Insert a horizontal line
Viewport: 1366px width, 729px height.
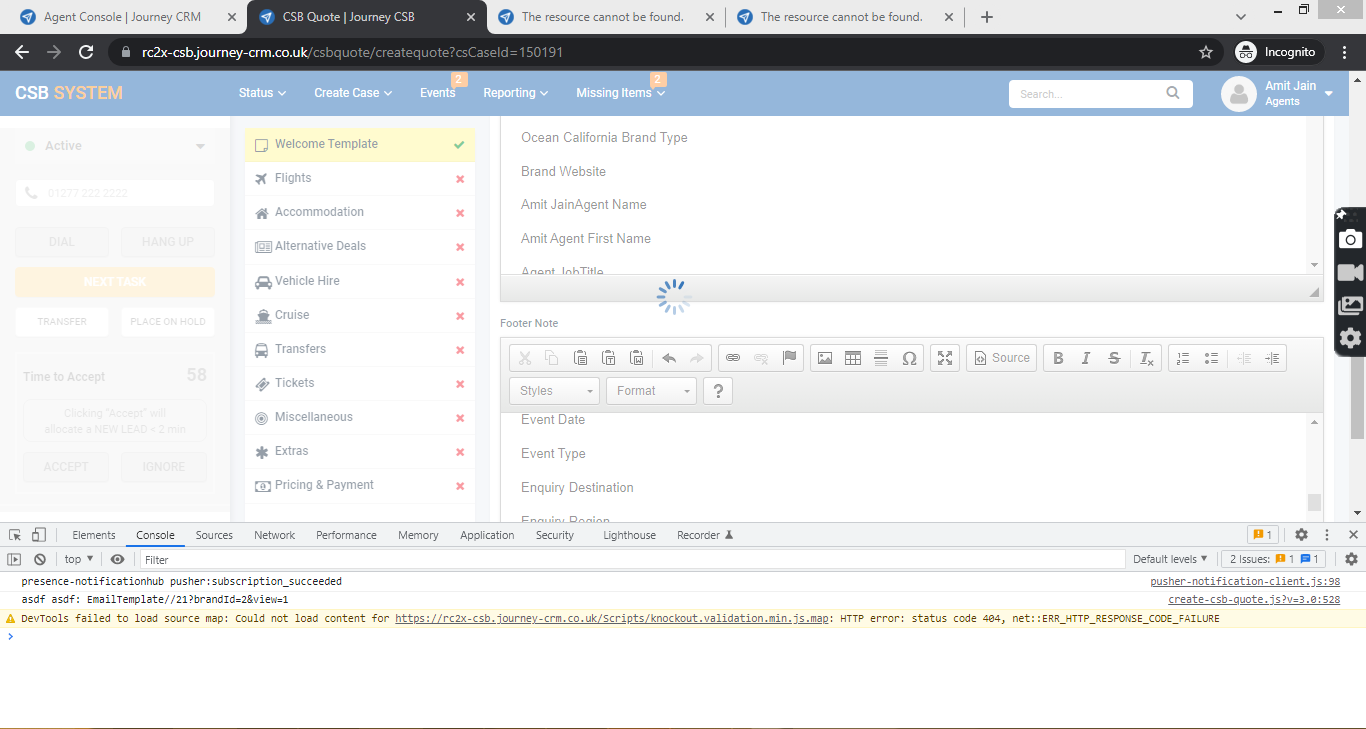tap(881, 358)
